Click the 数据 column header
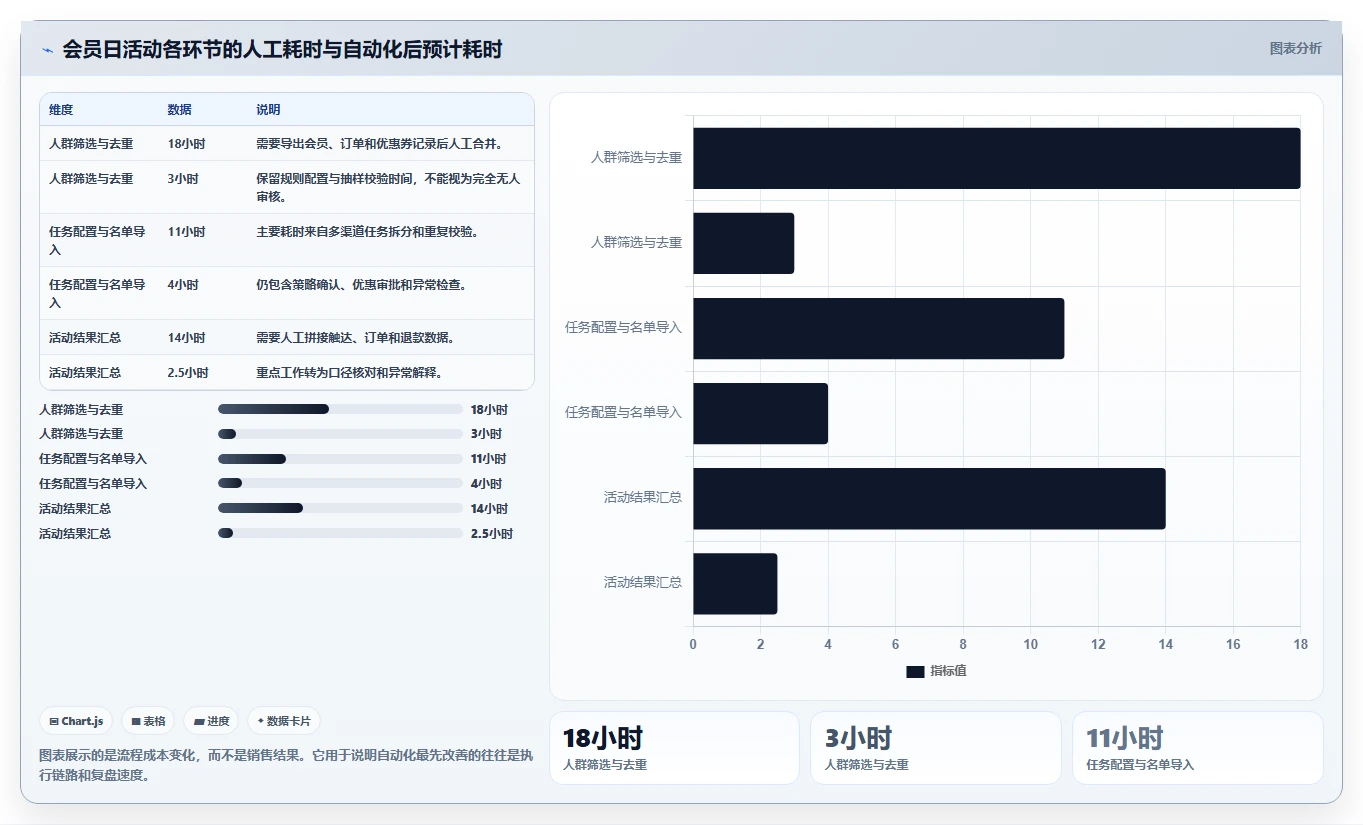Screen dimensions: 1363x825 [x=180, y=110]
